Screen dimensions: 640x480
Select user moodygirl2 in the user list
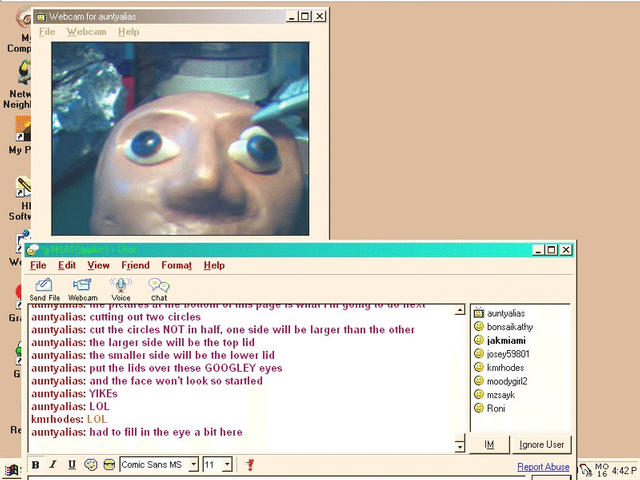tap(507, 381)
